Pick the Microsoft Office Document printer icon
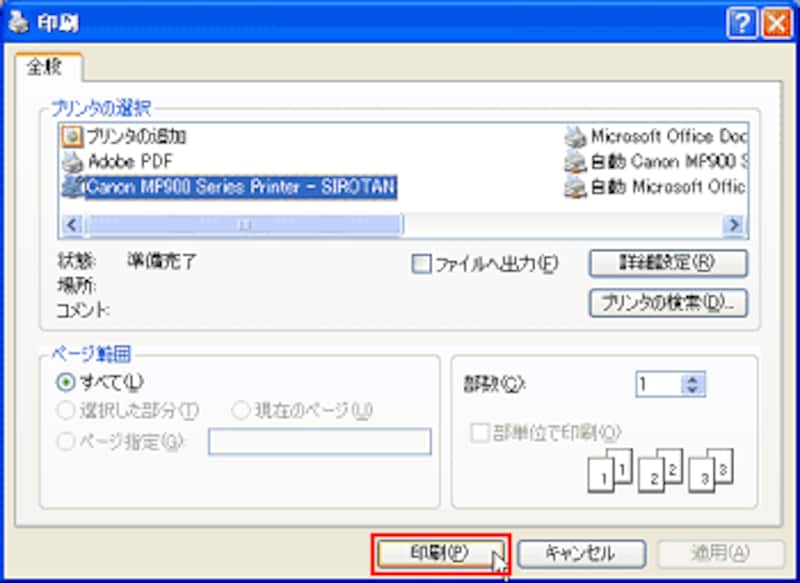The height and width of the screenshot is (583, 800). click(x=575, y=137)
